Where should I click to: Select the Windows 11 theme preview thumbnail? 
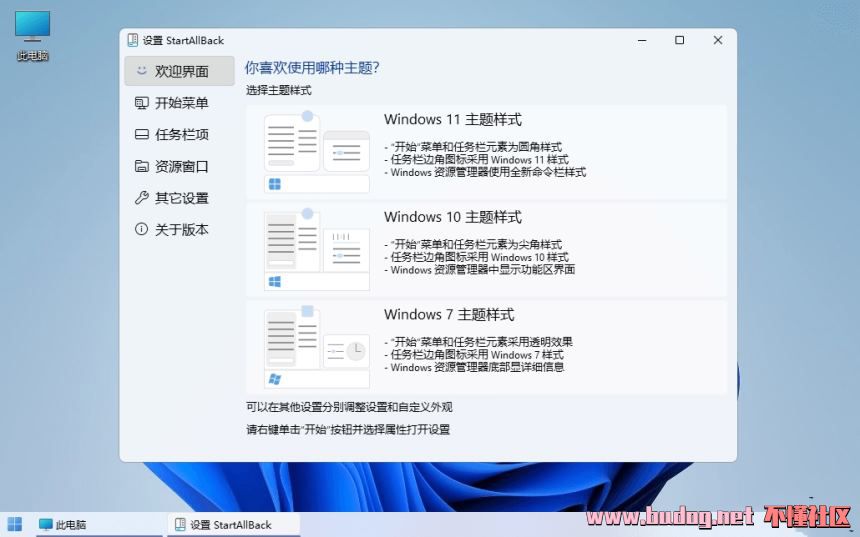pos(316,151)
